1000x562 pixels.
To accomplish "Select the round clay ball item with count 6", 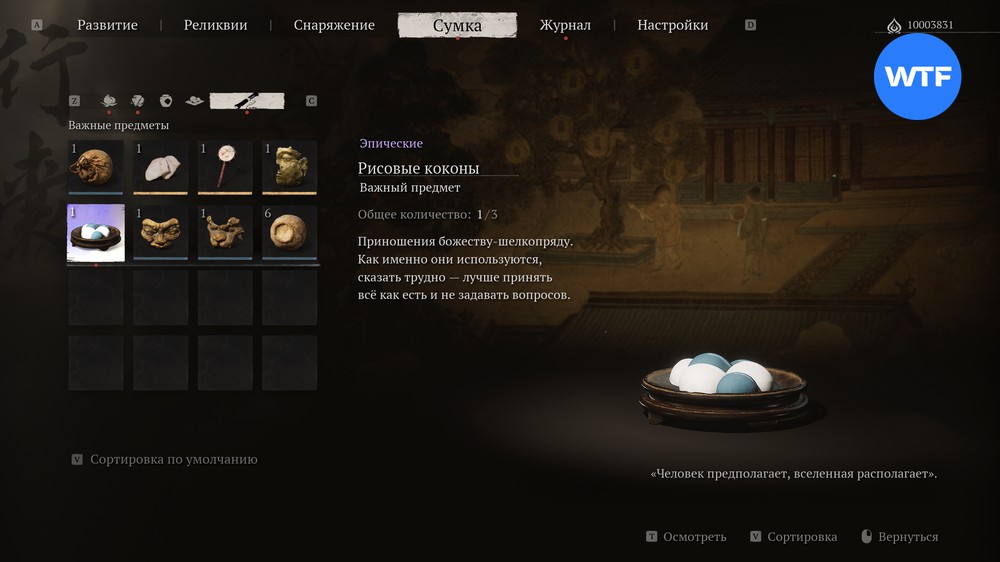I will click(290, 233).
